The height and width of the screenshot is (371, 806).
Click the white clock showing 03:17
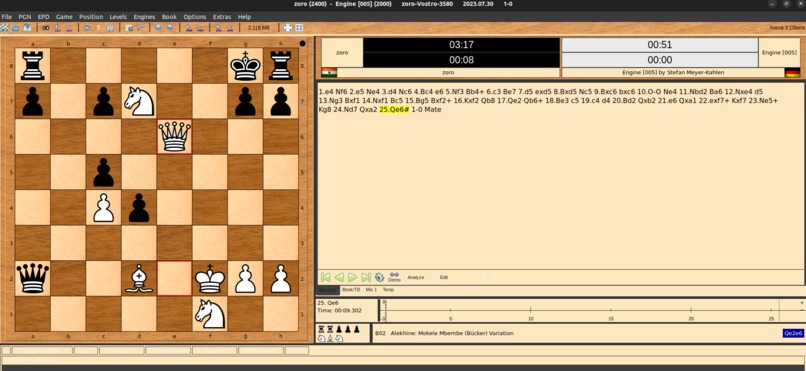(x=461, y=45)
